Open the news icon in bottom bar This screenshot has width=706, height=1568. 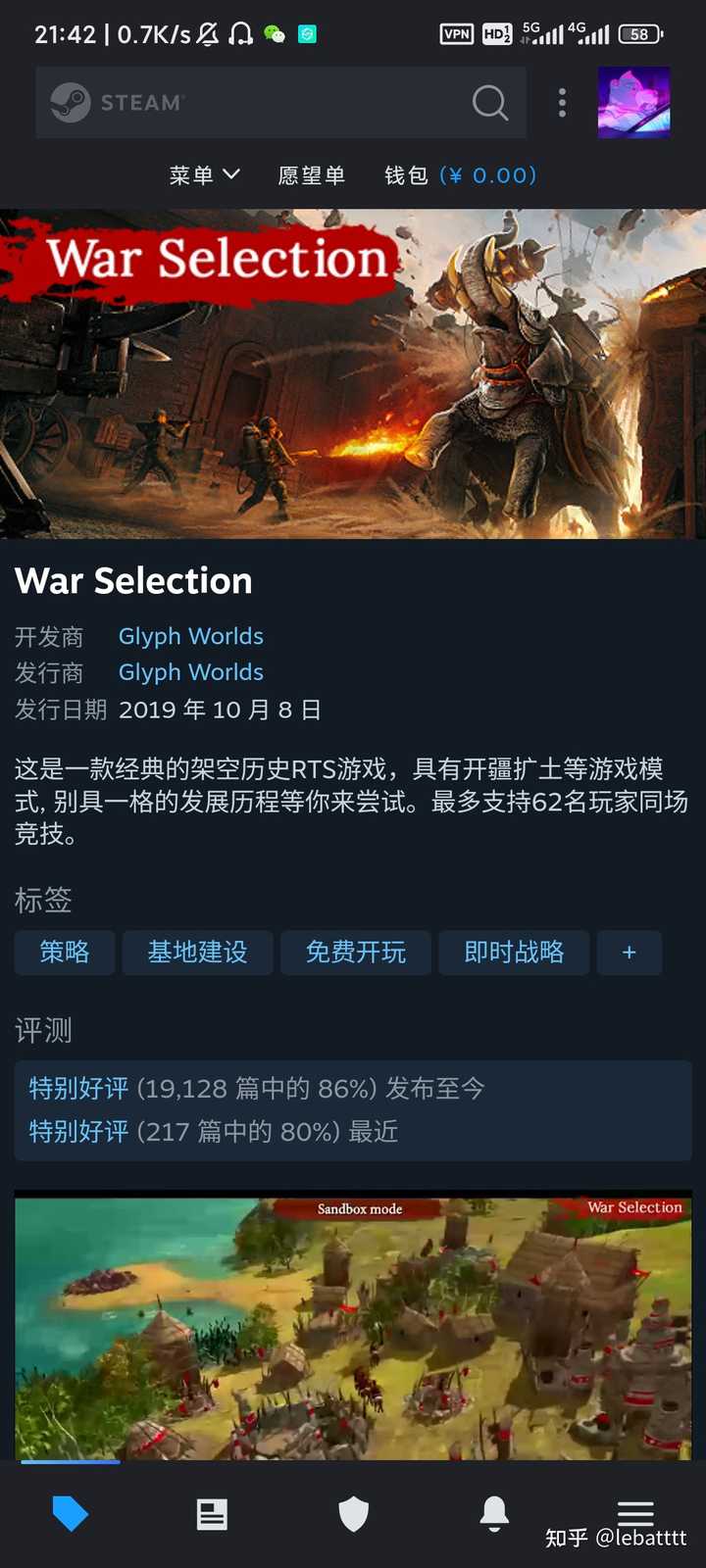tap(212, 1515)
